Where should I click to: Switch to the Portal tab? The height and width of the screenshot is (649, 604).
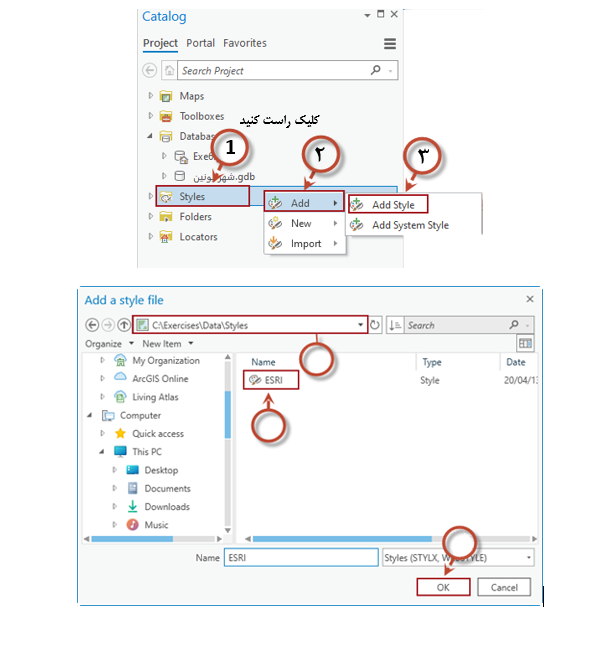coord(200,43)
